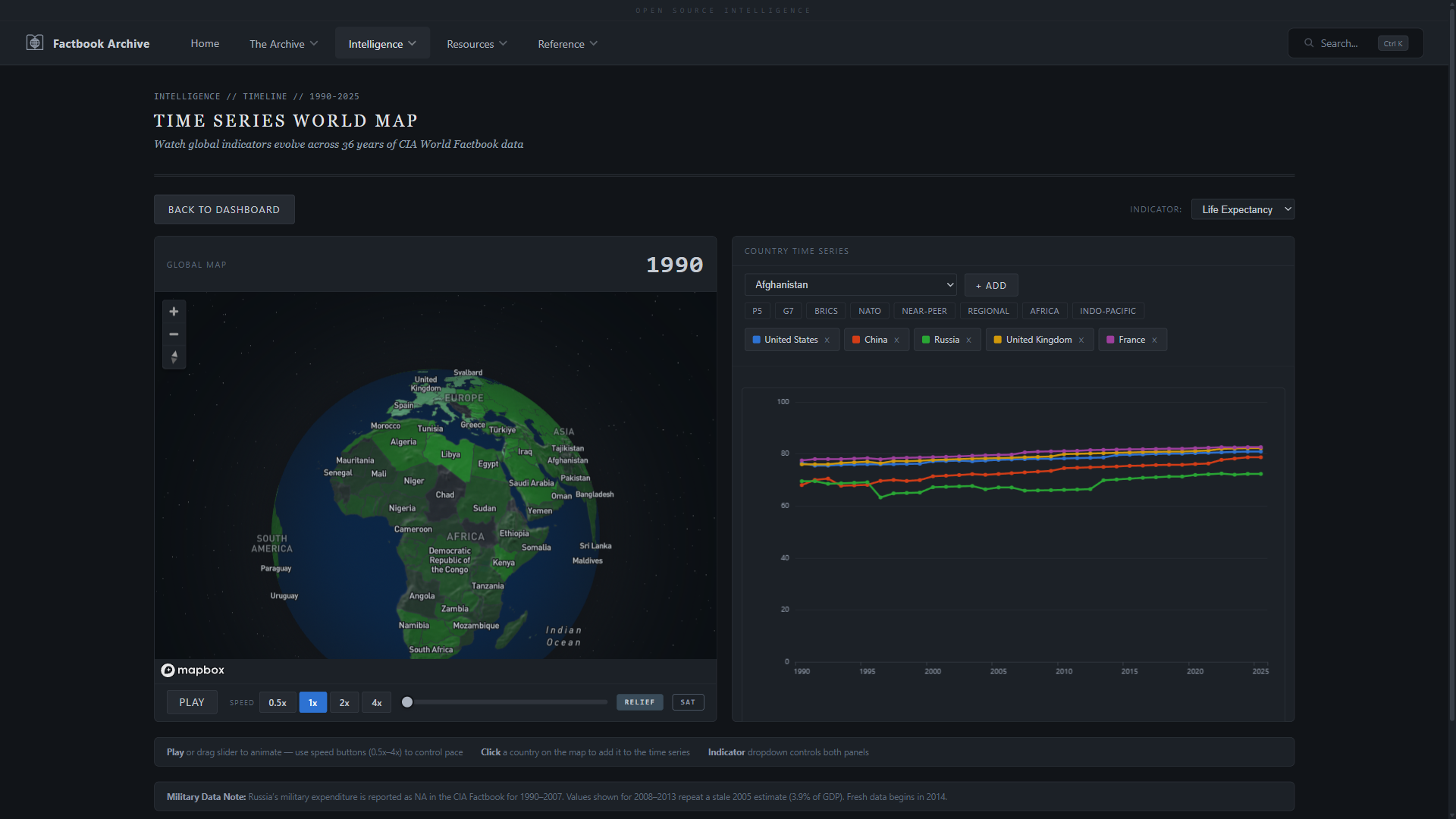Click Back to Dashboard button
Screen dimensions: 1456x819
224,209
